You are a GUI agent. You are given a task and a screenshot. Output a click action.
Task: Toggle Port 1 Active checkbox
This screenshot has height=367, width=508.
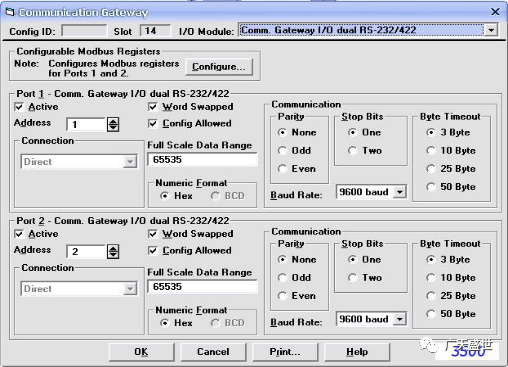click(x=19, y=107)
